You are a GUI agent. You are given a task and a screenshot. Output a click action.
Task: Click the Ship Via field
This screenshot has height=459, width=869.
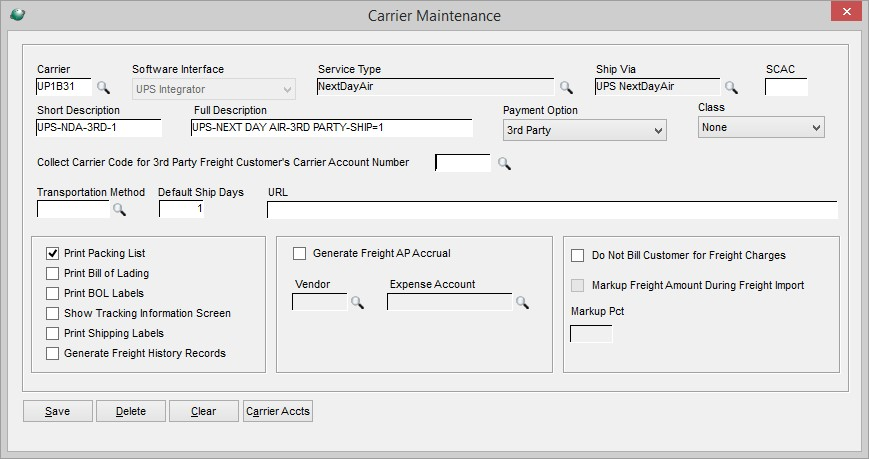(657, 86)
